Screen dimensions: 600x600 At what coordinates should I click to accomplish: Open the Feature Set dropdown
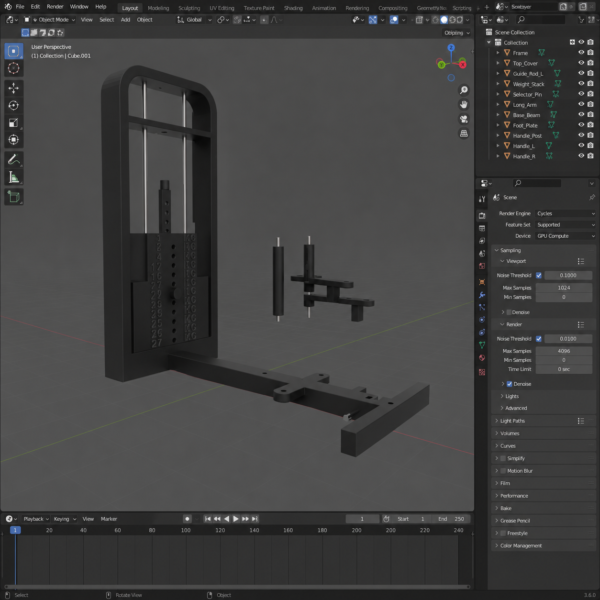pyautogui.click(x=565, y=225)
